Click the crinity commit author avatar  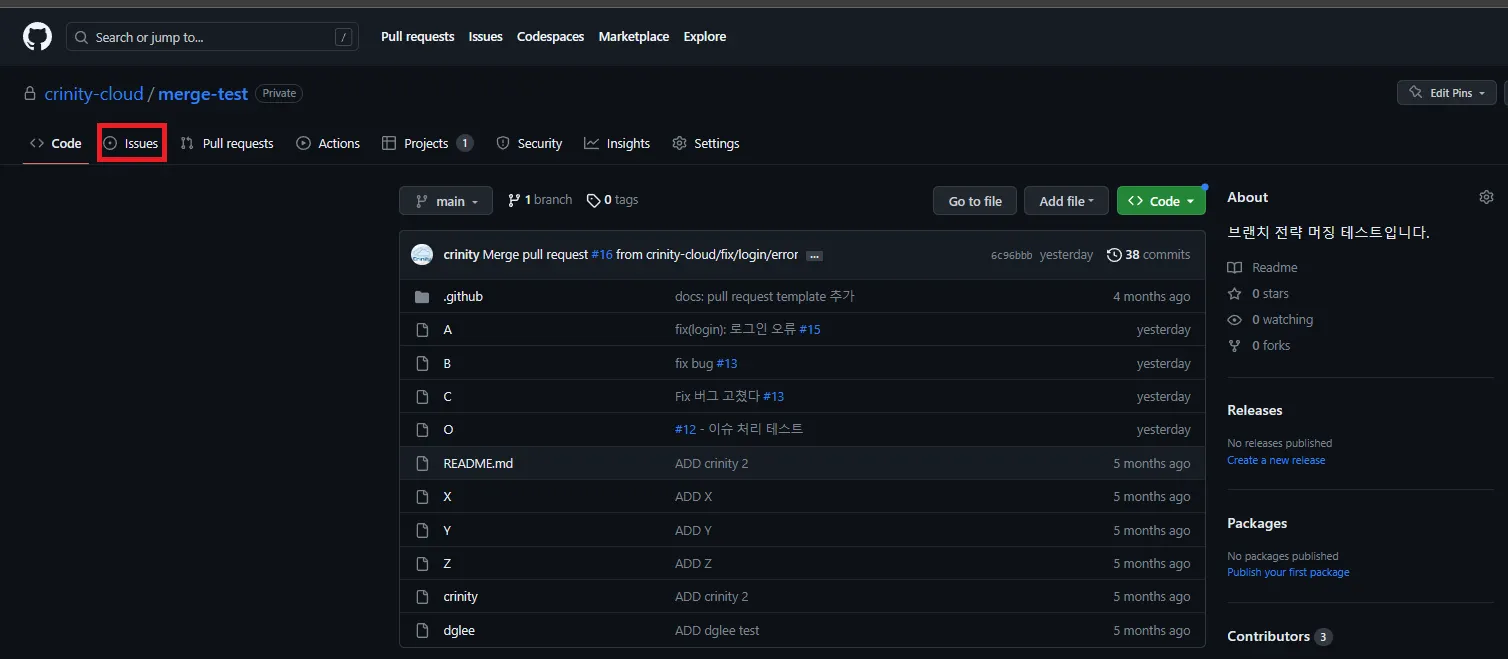422,255
